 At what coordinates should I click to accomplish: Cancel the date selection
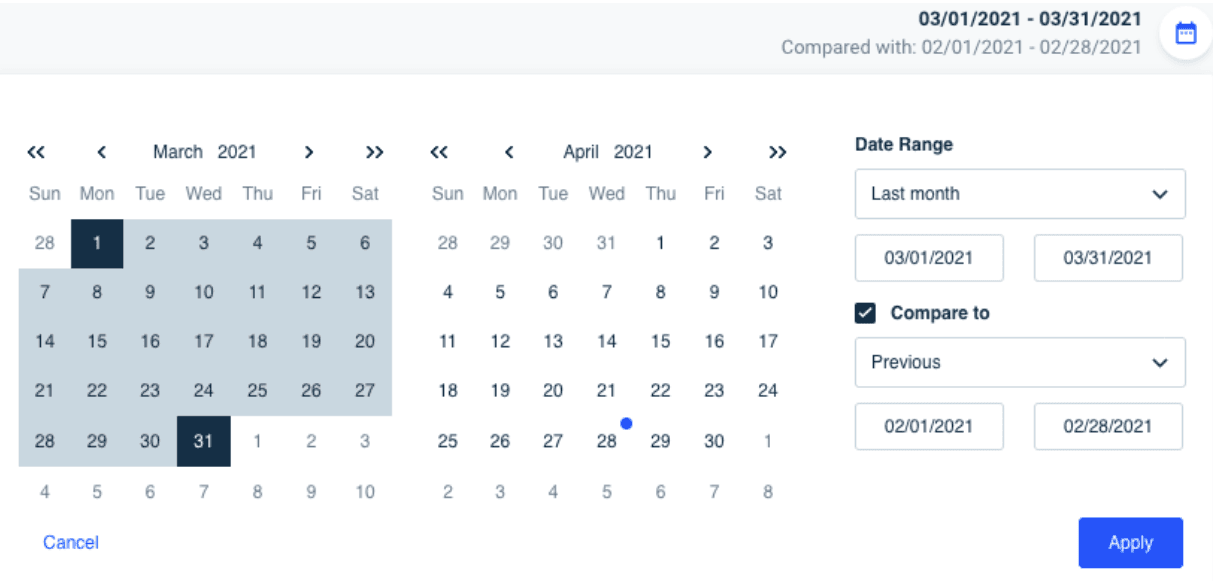(71, 542)
